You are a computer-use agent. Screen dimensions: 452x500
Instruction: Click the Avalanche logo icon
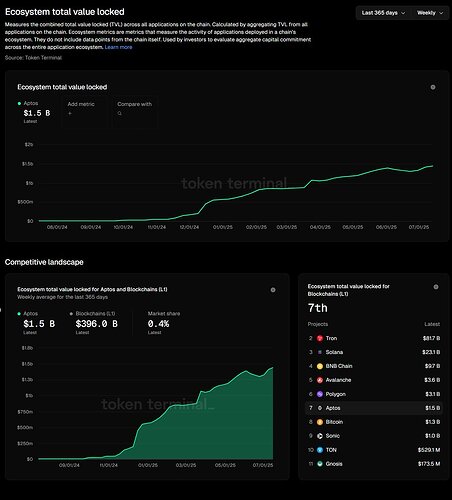[x=320, y=380]
